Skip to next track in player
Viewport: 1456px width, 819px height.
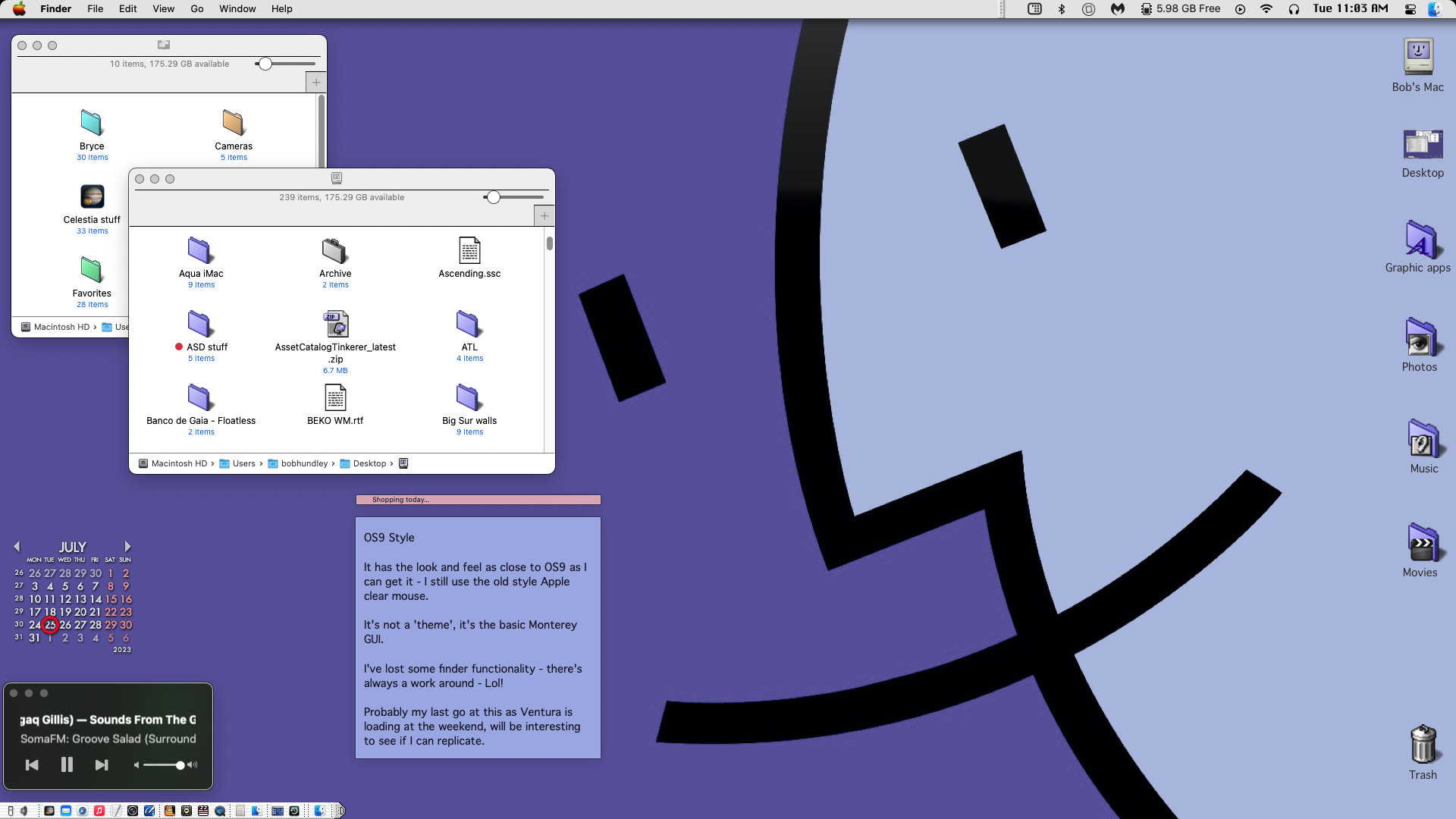(x=102, y=765)
